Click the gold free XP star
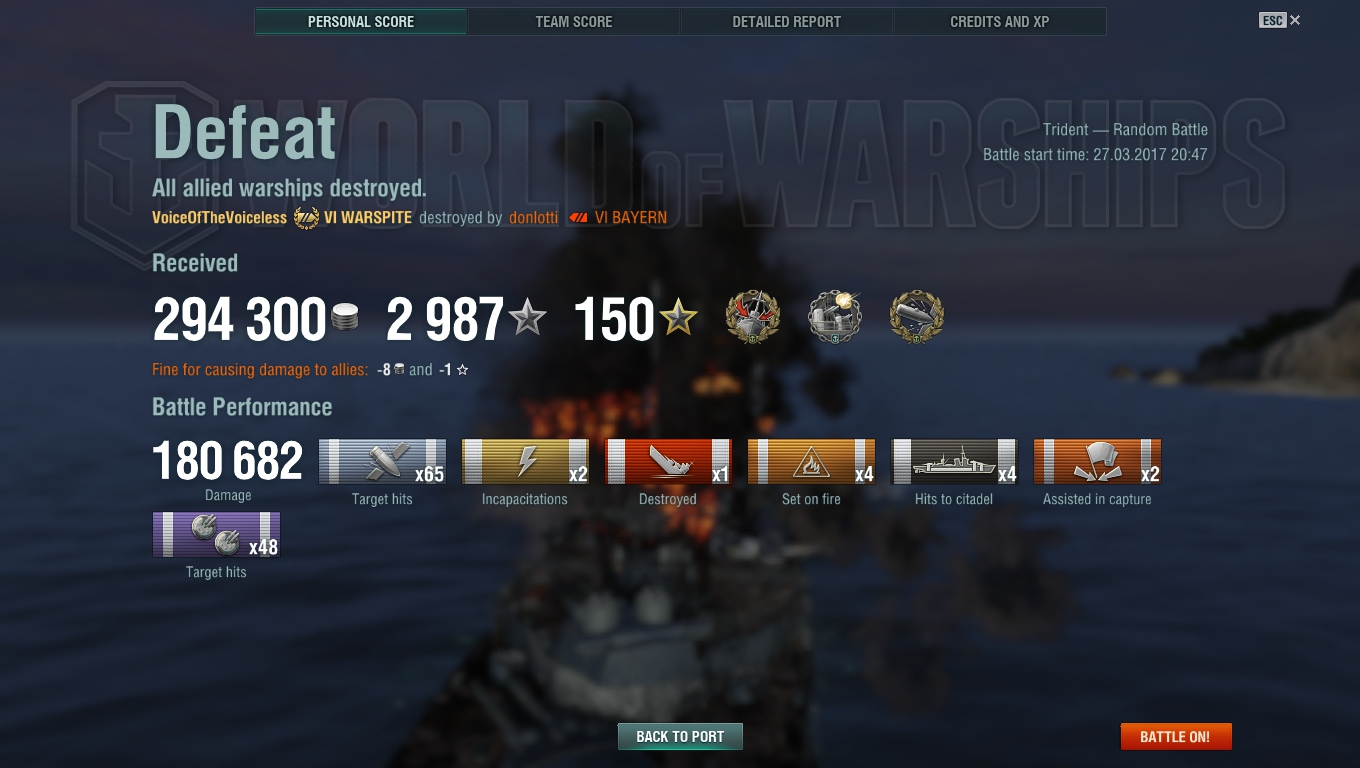The width and height of the screenshot is (1360, 768). 678,319
